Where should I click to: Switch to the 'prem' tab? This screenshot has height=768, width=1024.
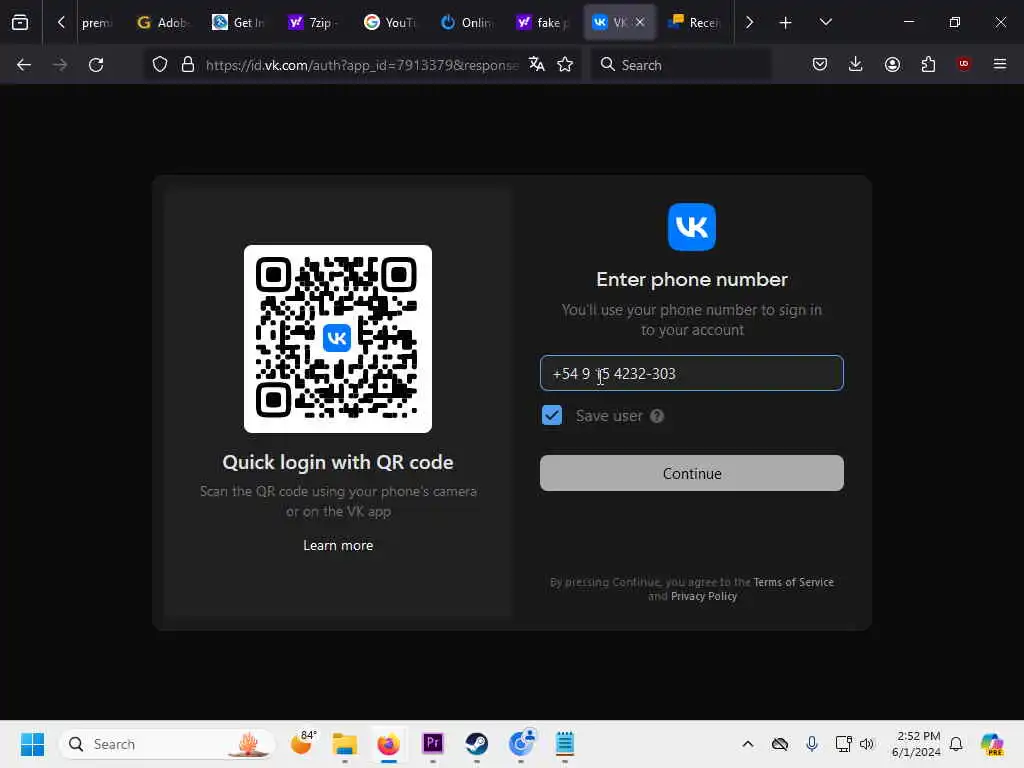[97, 23]
